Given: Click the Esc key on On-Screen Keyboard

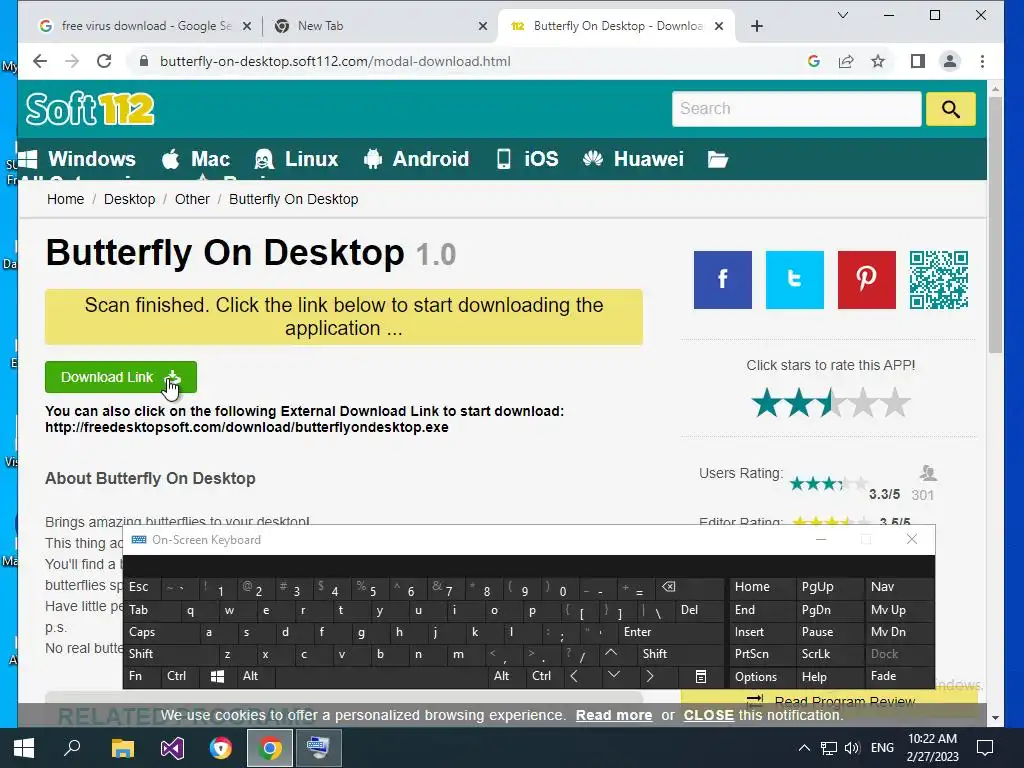Looking at the screenshot, I should [142, 587].
